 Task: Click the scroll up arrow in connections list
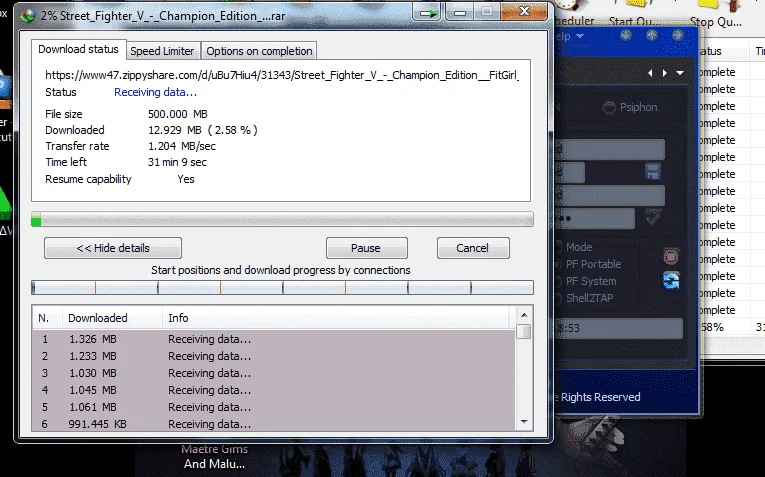[x=524, y=315]
